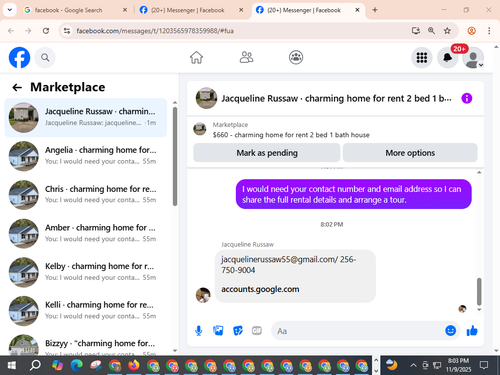Click the voice clip microphone icon

199,331
